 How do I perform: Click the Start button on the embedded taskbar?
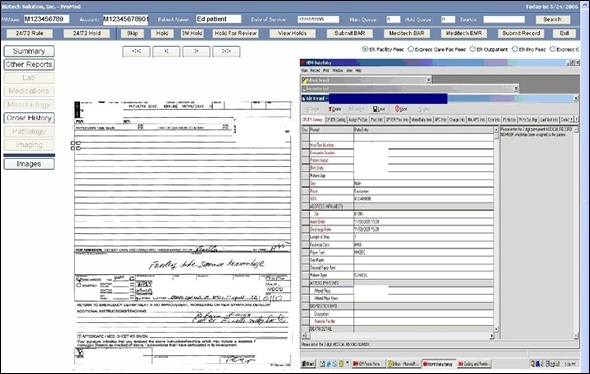pyautogui.click(x=308, y=364)
